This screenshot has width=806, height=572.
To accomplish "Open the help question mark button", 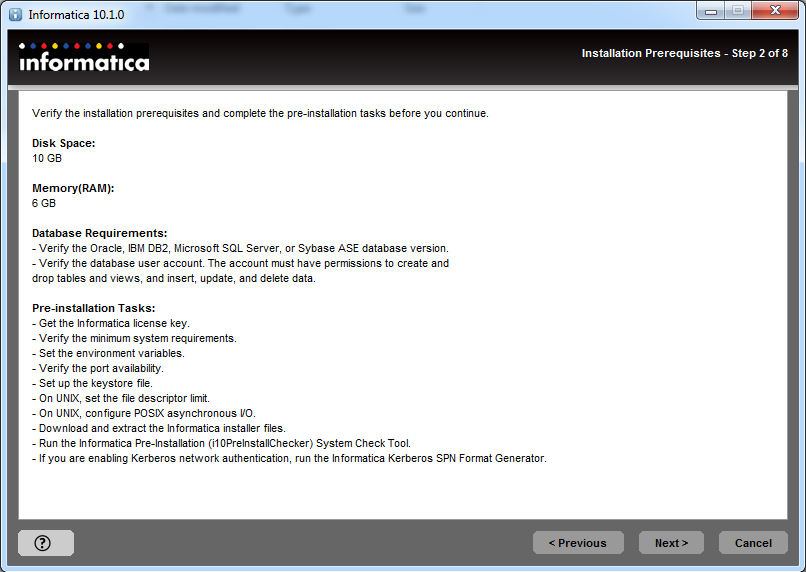I will click(46, 543).
